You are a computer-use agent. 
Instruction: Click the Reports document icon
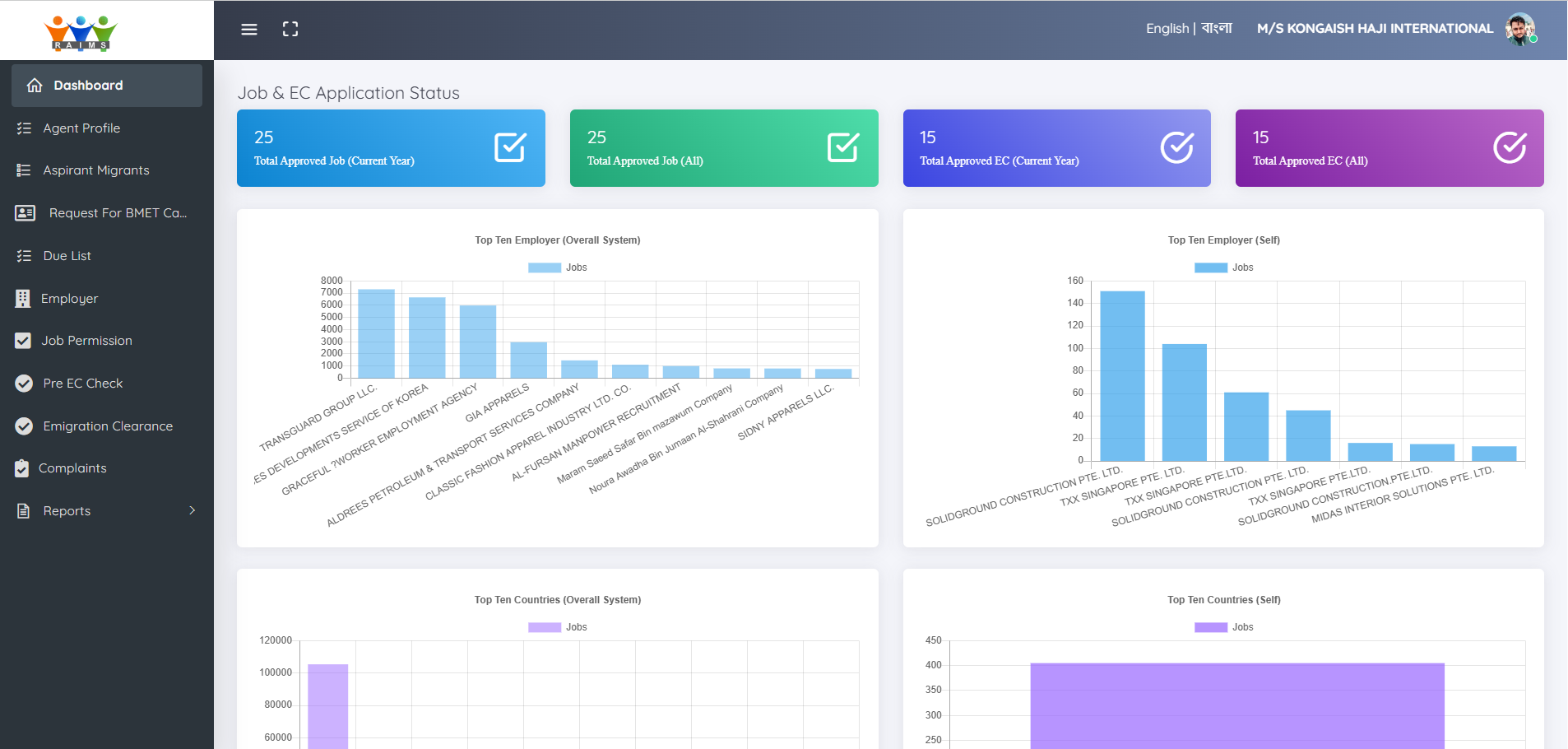point(24,511)
